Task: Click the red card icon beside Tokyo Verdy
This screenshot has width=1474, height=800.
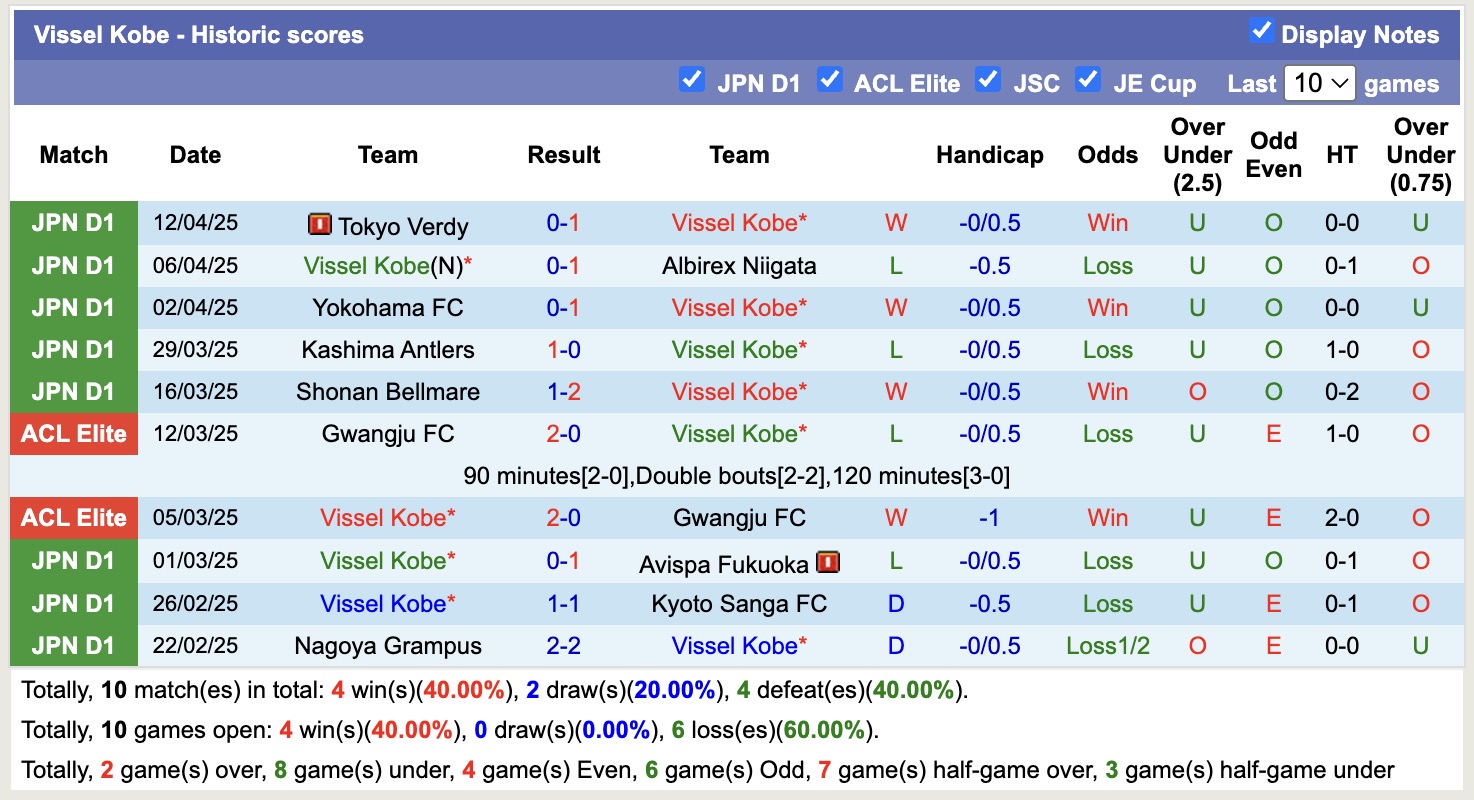Action: point(319,224)
